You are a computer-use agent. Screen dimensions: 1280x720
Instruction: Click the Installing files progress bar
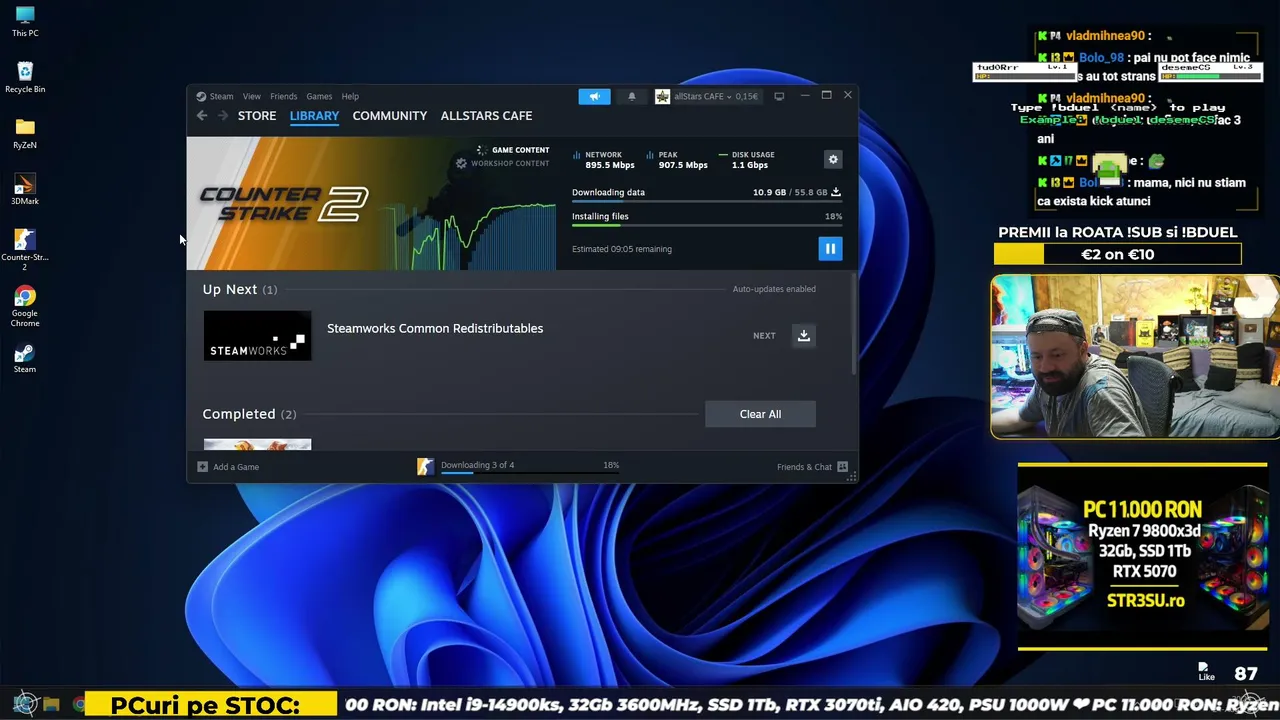click(x=706, y=225)
